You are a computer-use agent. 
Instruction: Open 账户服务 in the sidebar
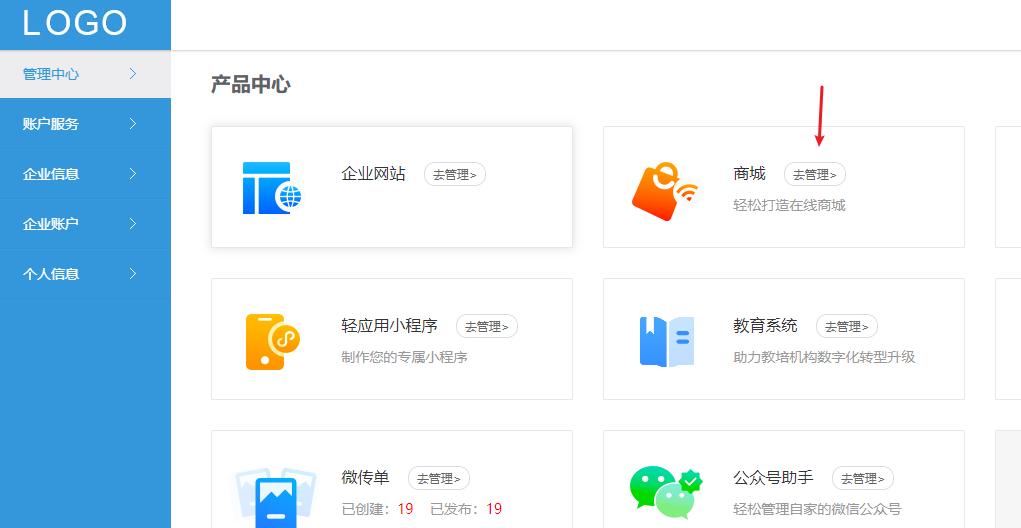[x=85, y=124]
